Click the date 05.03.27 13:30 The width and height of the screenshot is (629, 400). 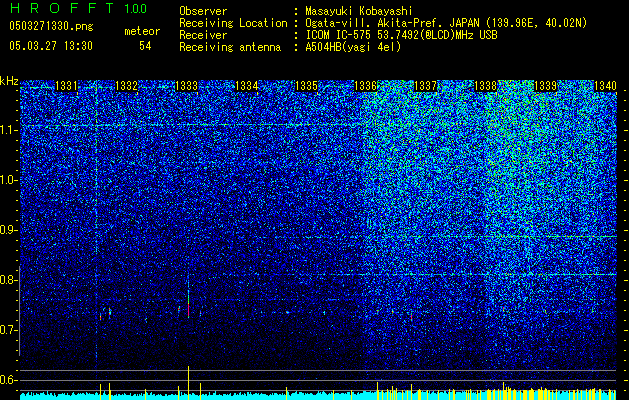(x=51, y=46)
